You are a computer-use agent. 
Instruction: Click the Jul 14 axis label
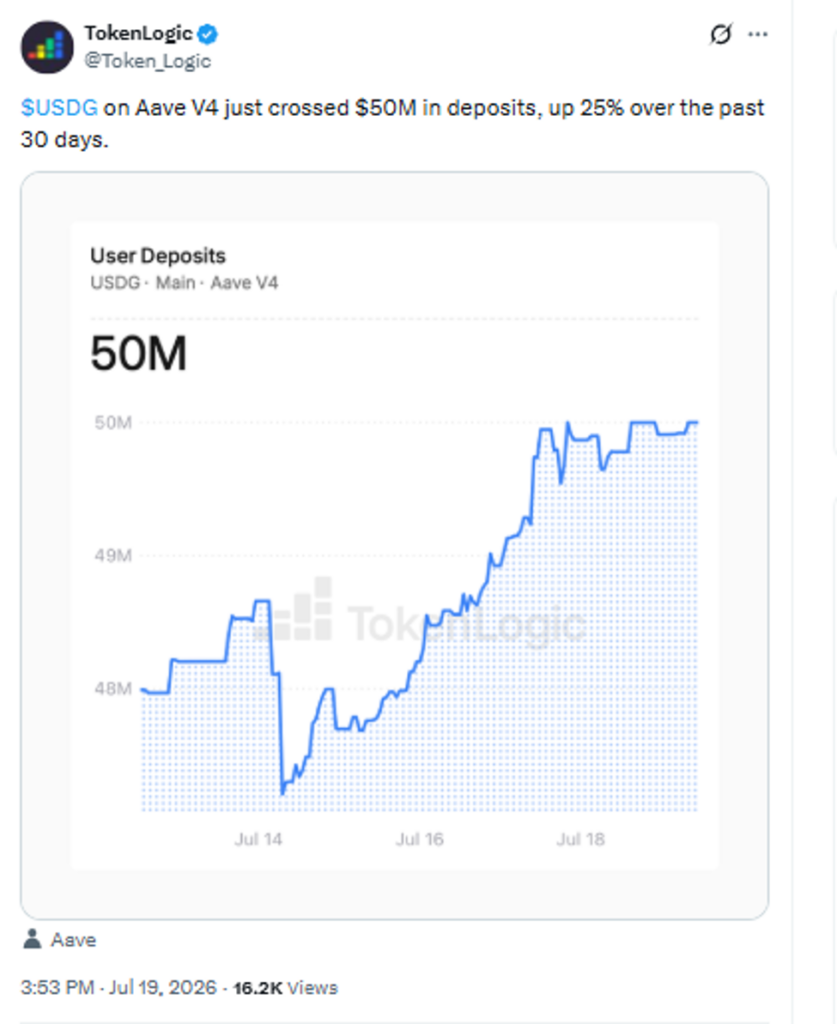pyautogui.click(x=259, y=839)
